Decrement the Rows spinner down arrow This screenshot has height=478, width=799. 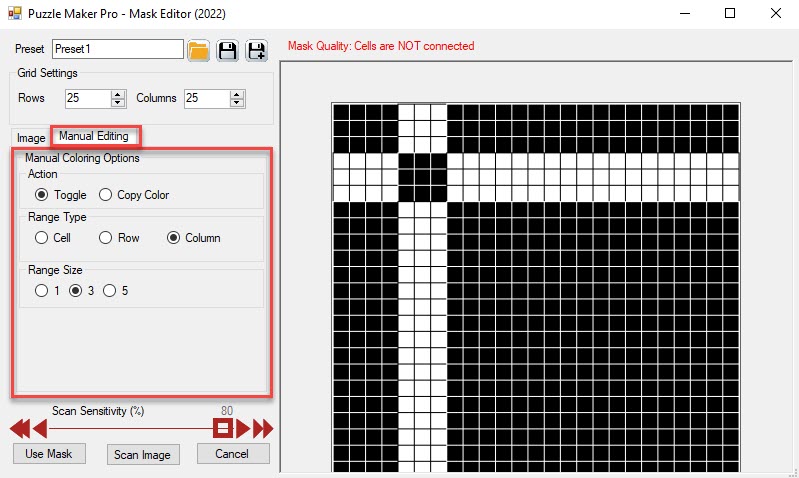point(118,102)
